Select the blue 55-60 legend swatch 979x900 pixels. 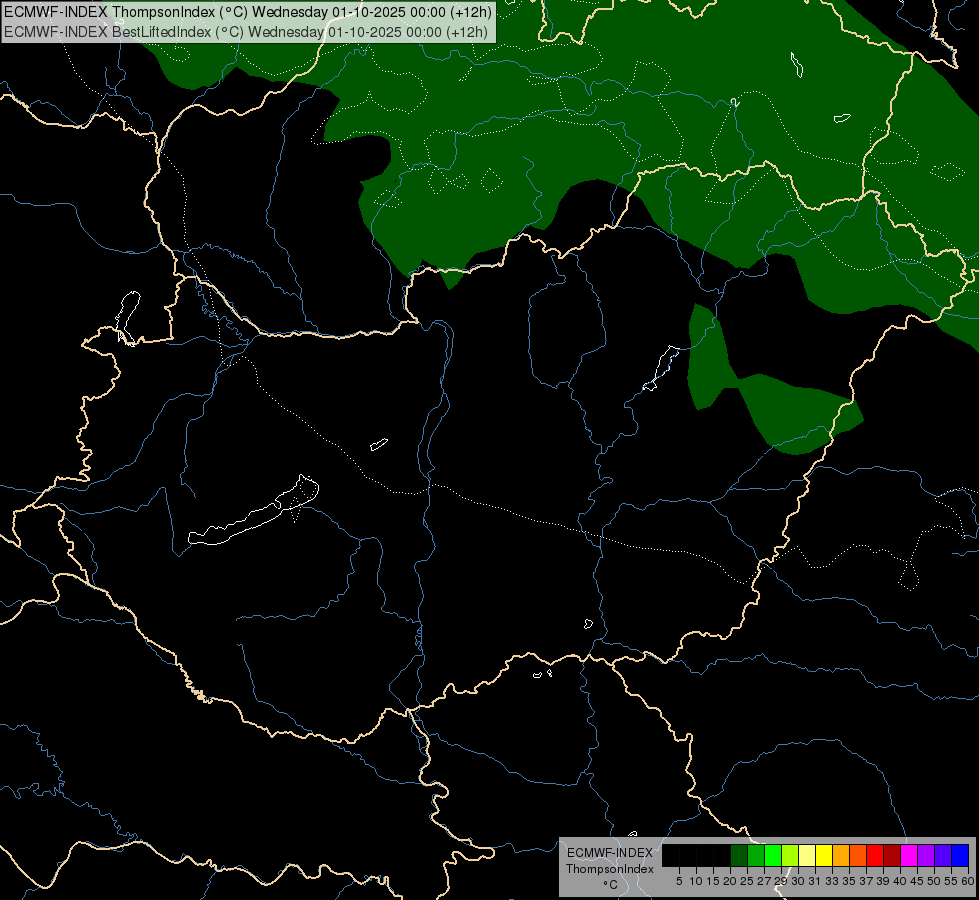(960, 855)
